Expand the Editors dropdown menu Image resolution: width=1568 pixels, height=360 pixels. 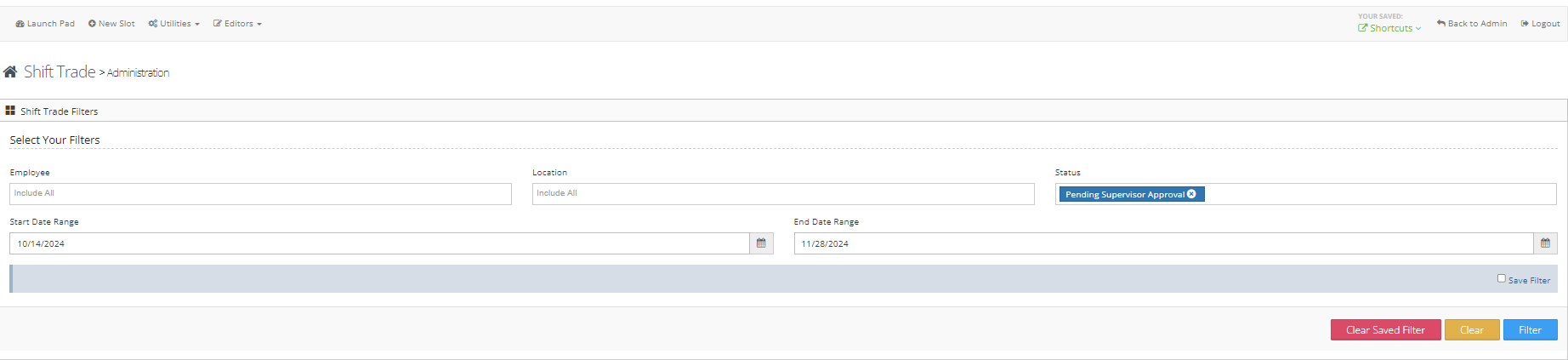(237, 24)
